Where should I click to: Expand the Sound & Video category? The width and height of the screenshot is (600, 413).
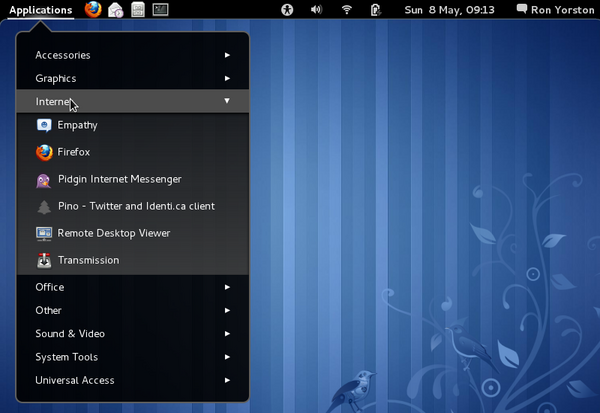(133, 334)
